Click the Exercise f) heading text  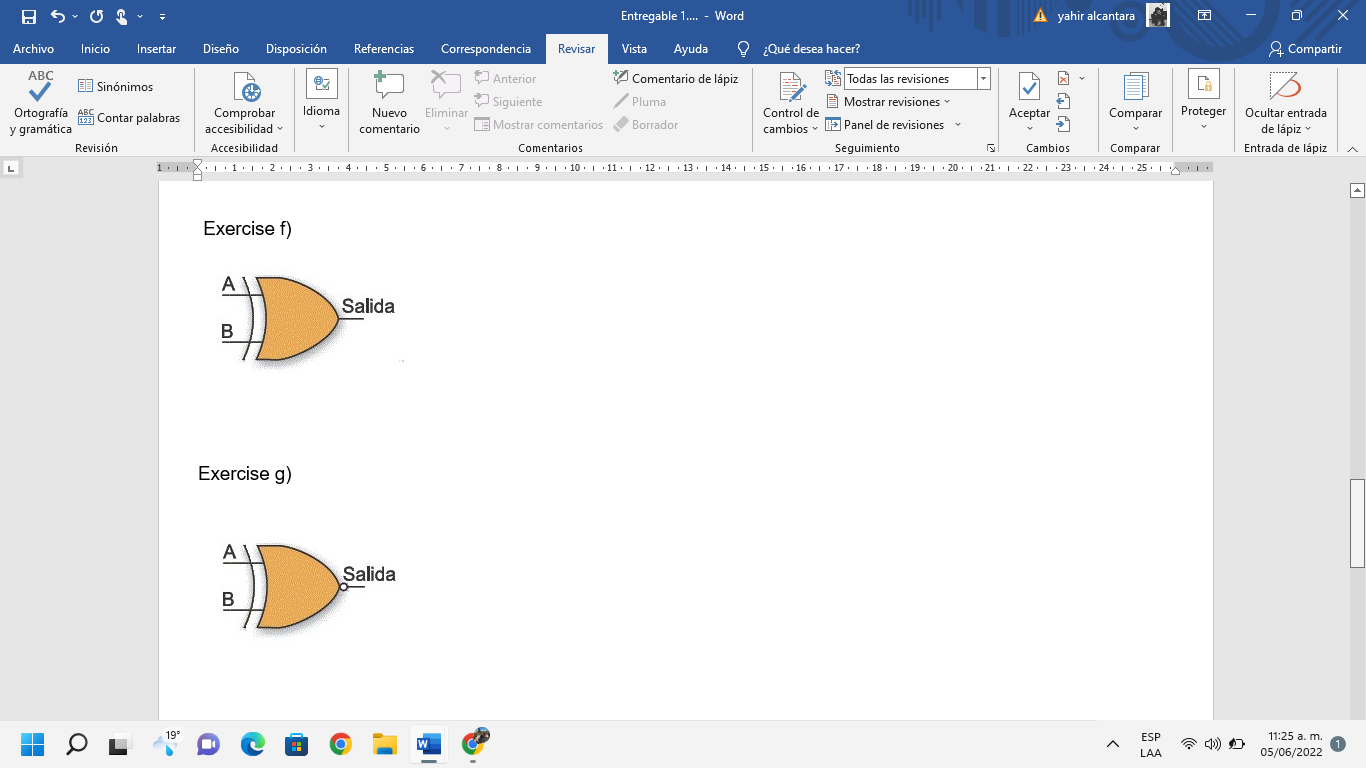pos(247,229)
